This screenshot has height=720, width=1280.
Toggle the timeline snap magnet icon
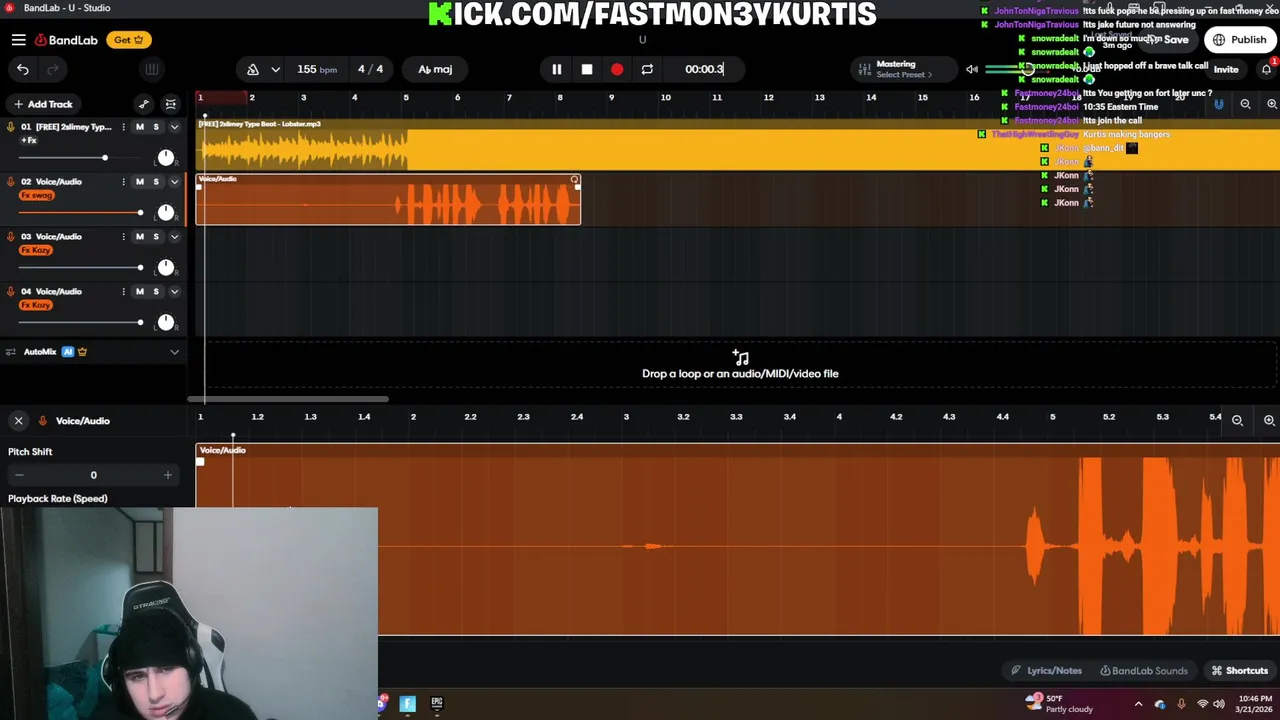click(1219, 104)
